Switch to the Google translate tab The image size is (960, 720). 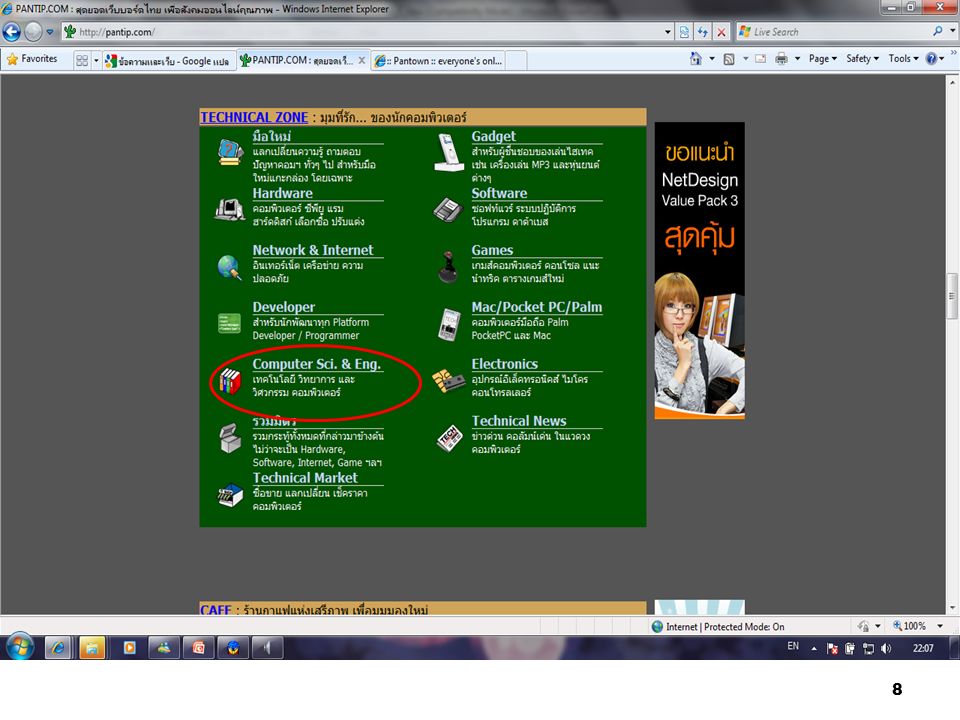[x=168, y=61]
